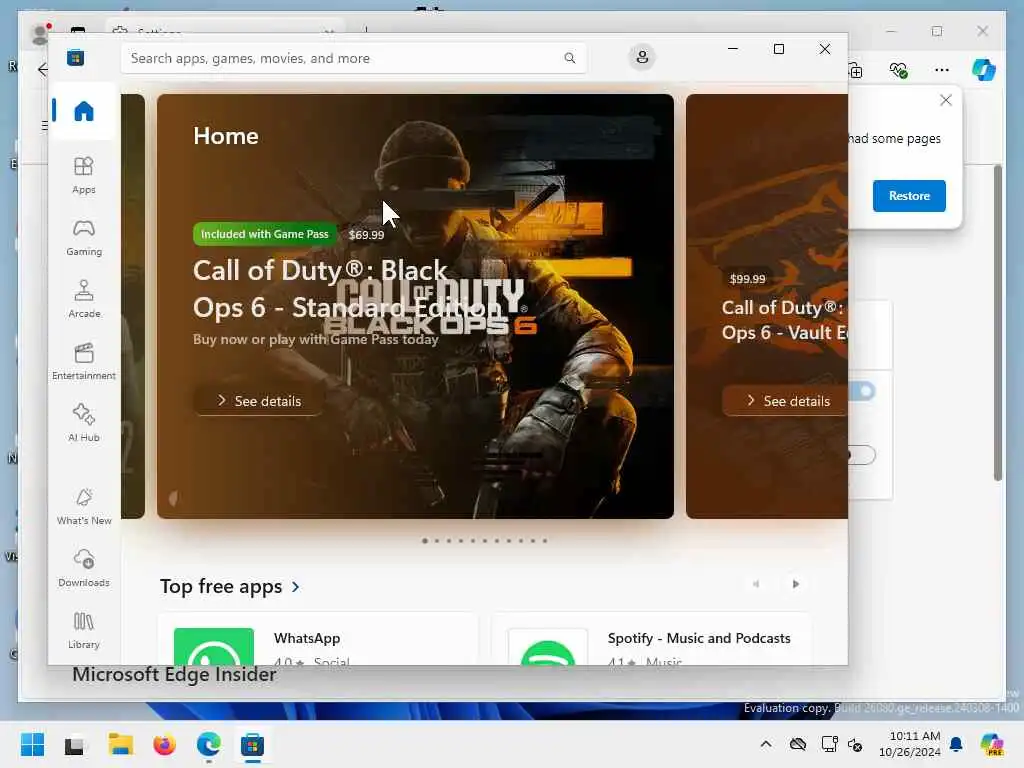Open Top free apps list
The height and width of the screenshot is (768, 1024).
pos(221,586)
